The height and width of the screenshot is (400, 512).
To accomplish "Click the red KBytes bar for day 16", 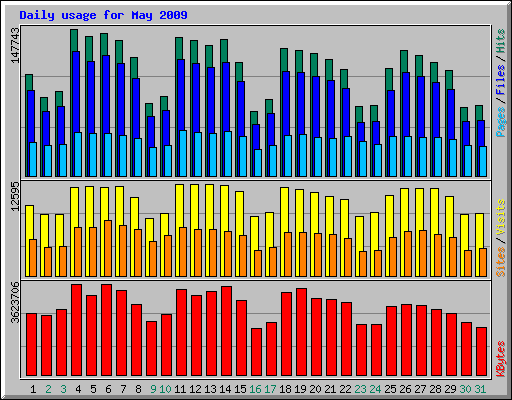I will [x=256, y=352].
